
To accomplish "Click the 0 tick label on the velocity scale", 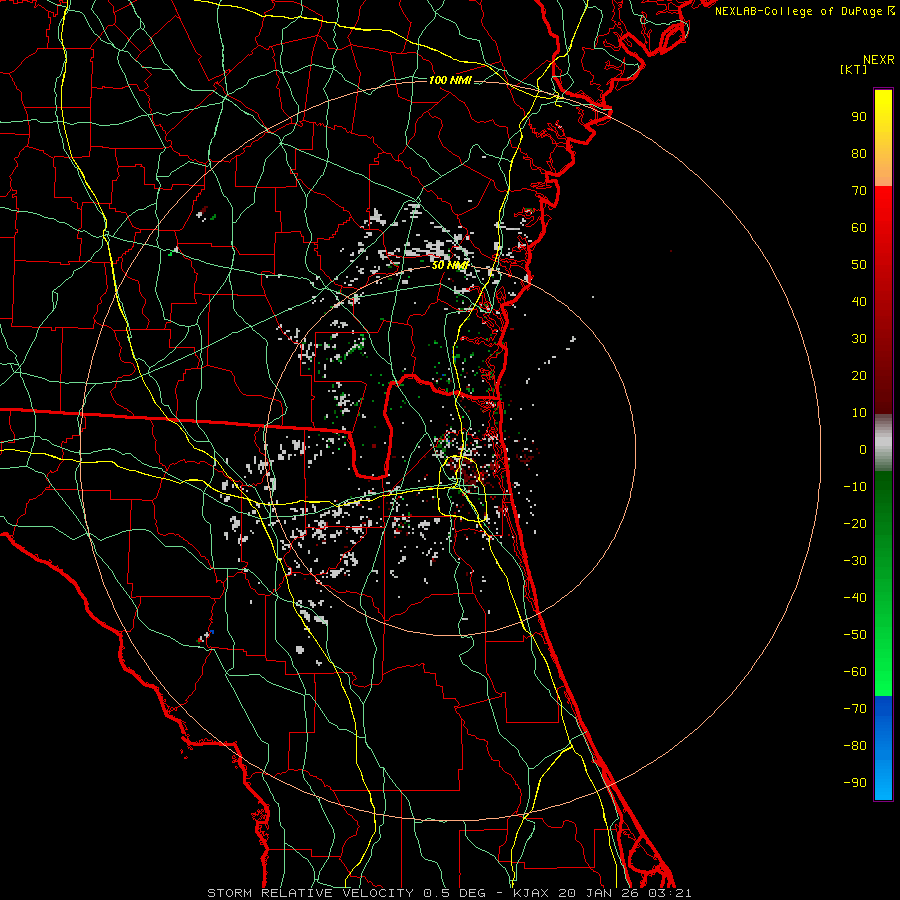I will (862, 450).
